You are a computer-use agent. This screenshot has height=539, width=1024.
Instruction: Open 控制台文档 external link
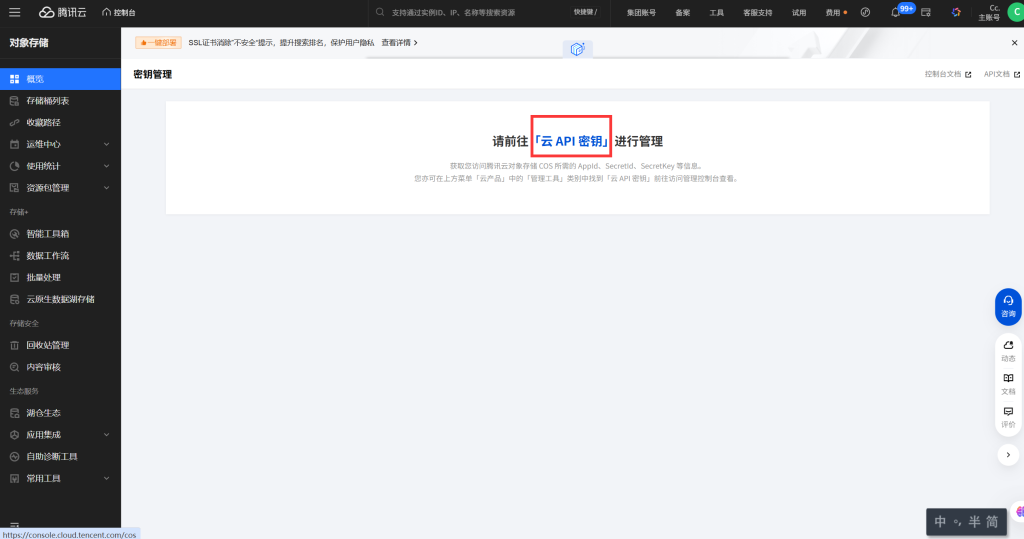(x=948, y=74)
